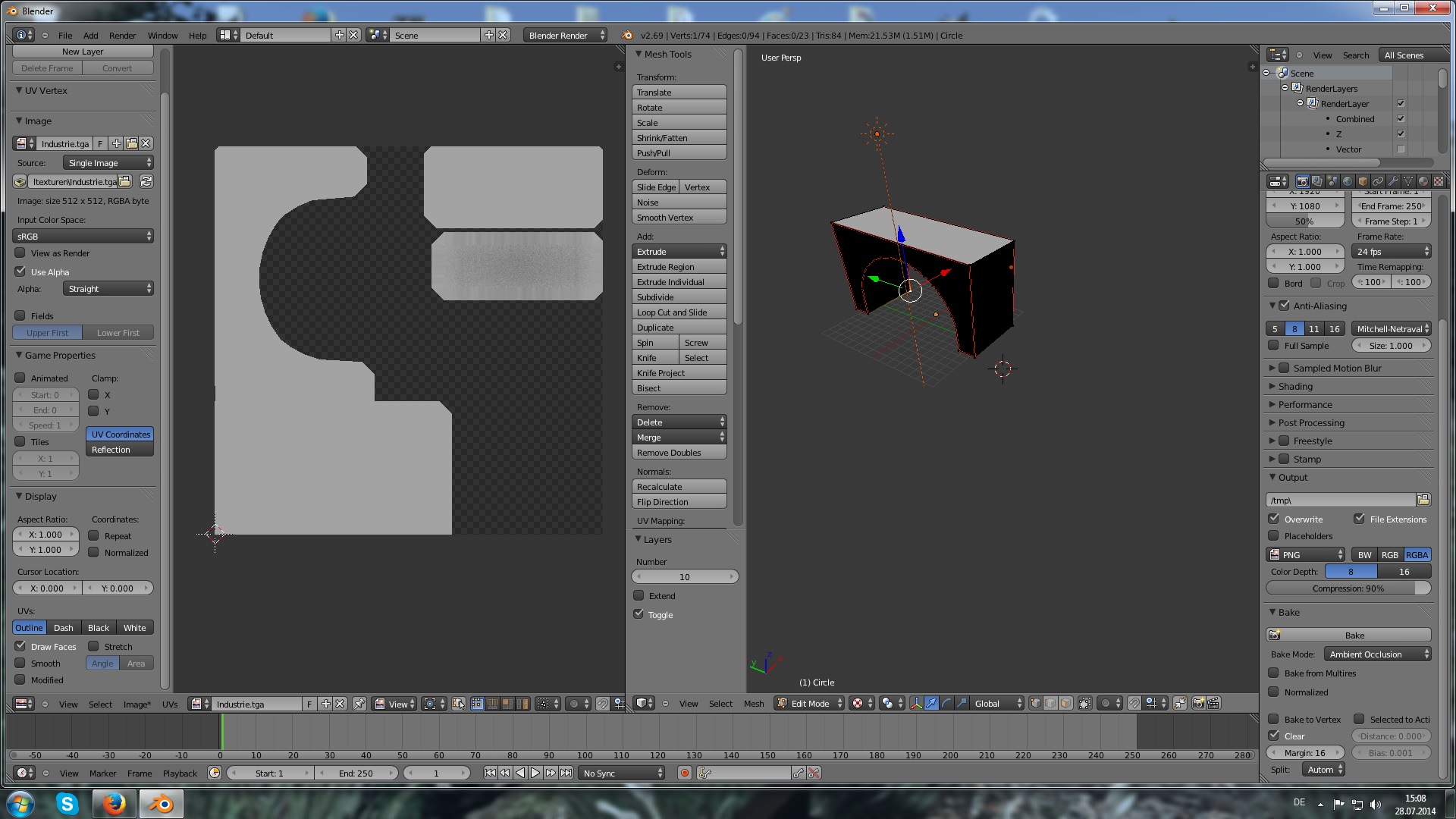The image size is (1456, 819).
Task: Reload the Industrie.tga image file
Action: coord(146,182)
